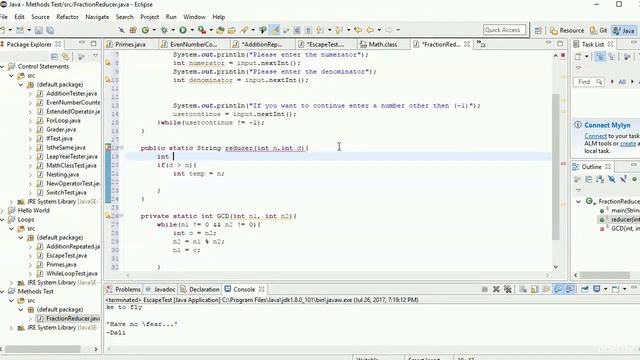The height and width of the screenshot is (360, 640).
Task: Switch to Git perspective button
Action: tap(599, 31)
